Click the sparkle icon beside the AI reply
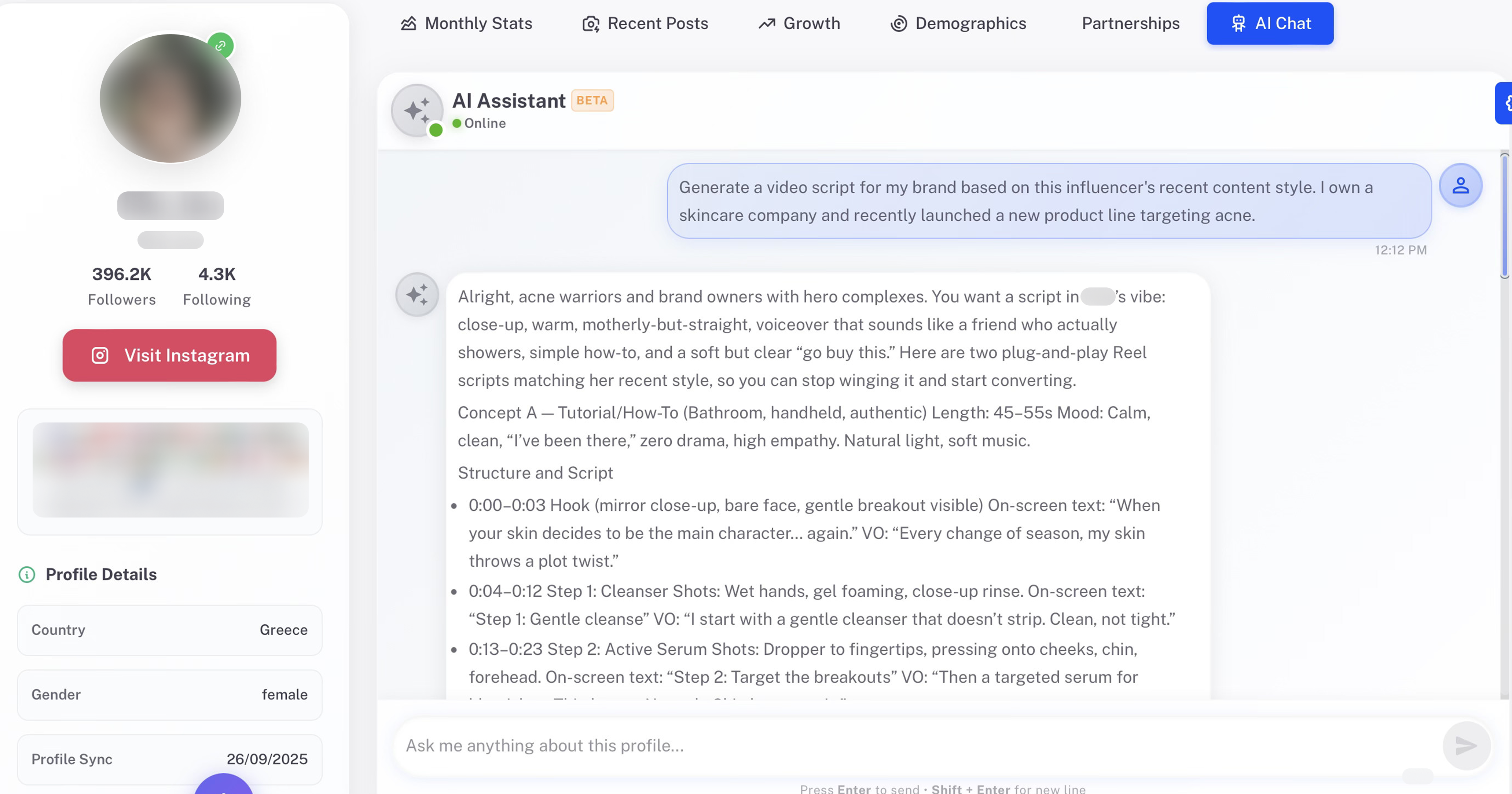 [417, 295]
